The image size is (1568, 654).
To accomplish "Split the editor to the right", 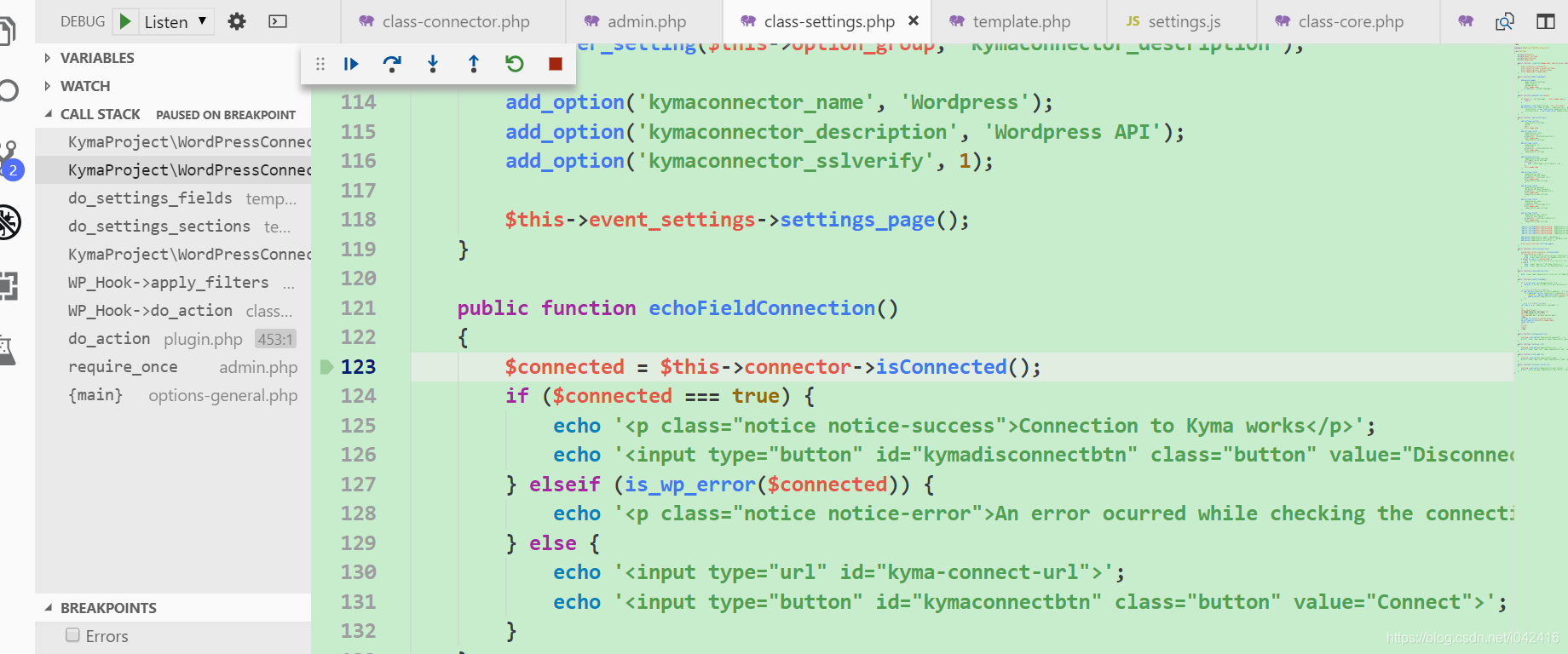I will pyautogui.click(x=1546, y=21).
